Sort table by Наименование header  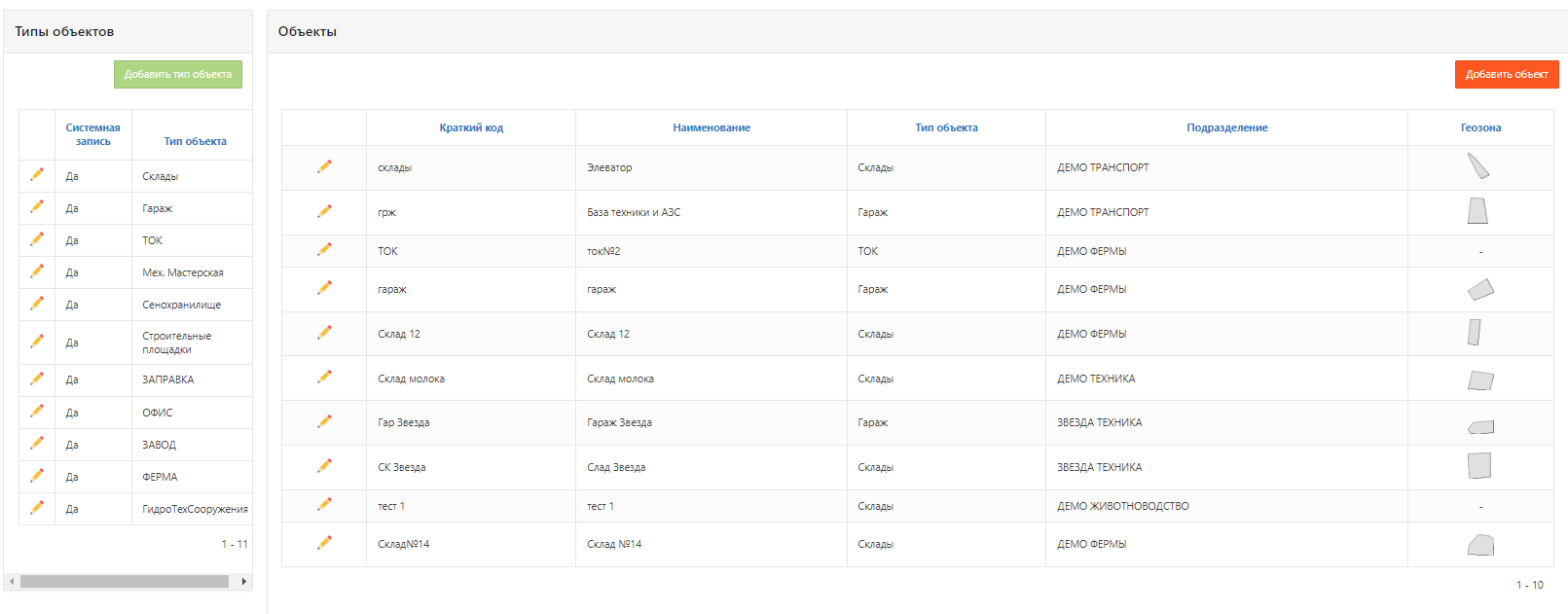(711, 128)
